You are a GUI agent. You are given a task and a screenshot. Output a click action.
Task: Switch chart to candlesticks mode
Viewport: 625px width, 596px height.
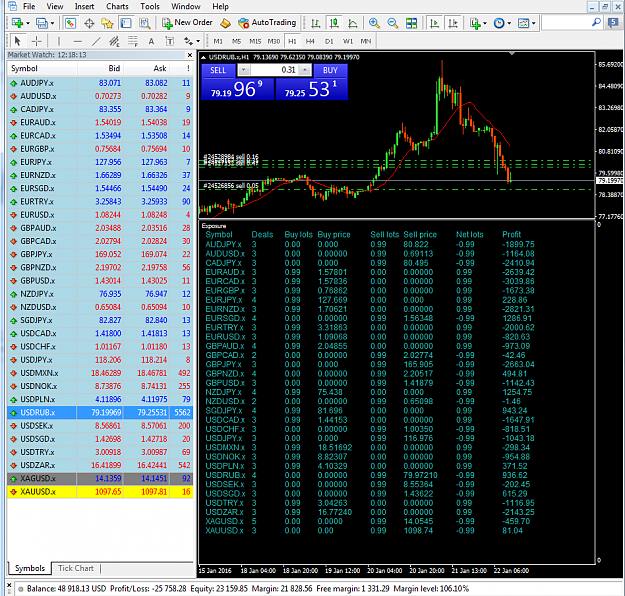[x=334, y=23]
